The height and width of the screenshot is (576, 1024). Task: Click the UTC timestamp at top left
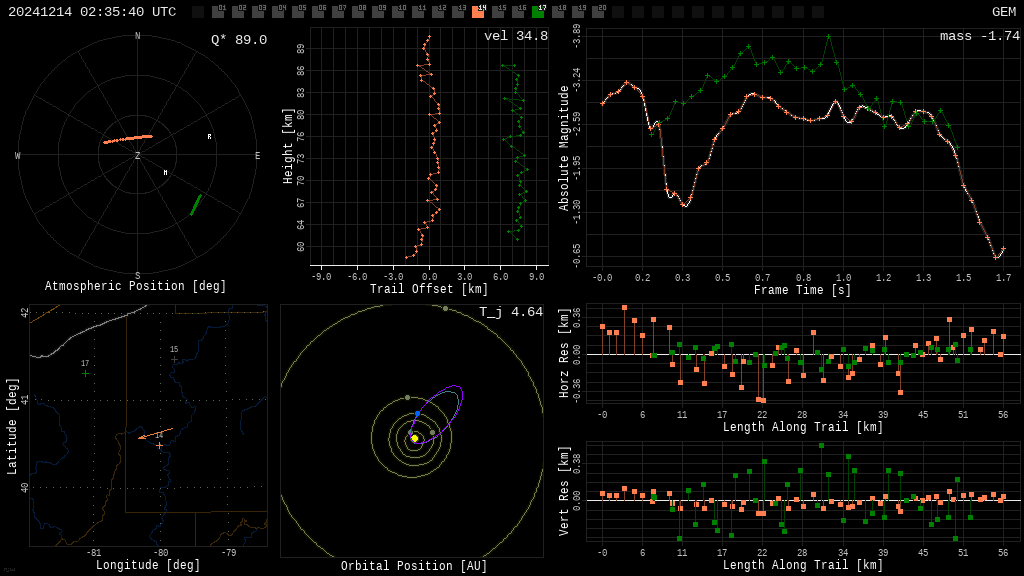[92, 12]
